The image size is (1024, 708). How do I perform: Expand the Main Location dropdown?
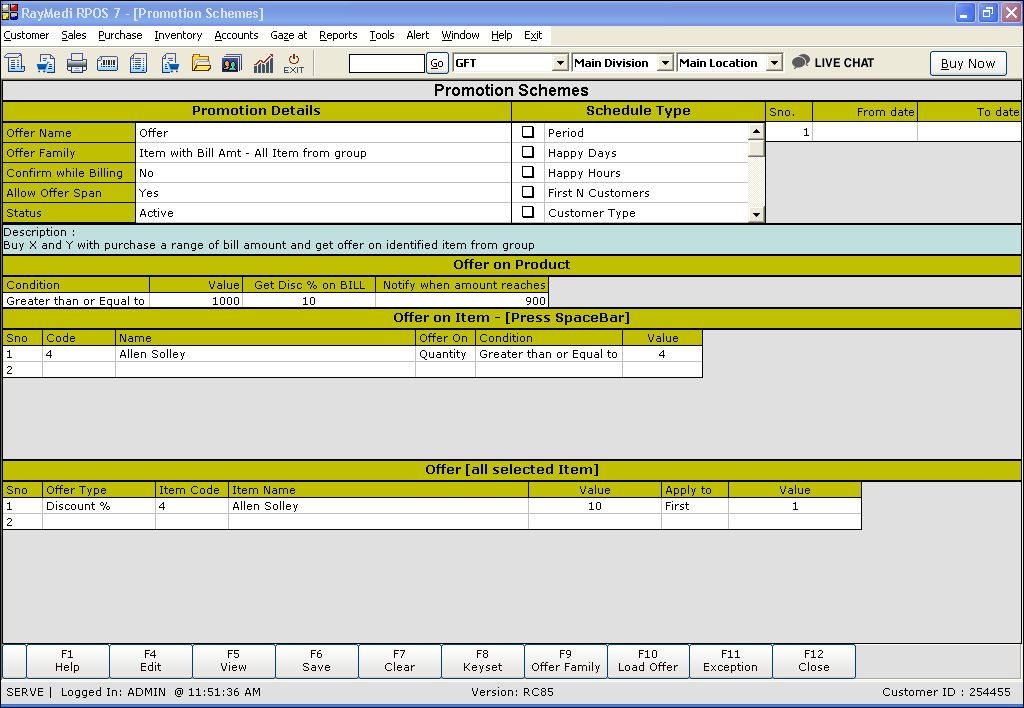[773, 63]
